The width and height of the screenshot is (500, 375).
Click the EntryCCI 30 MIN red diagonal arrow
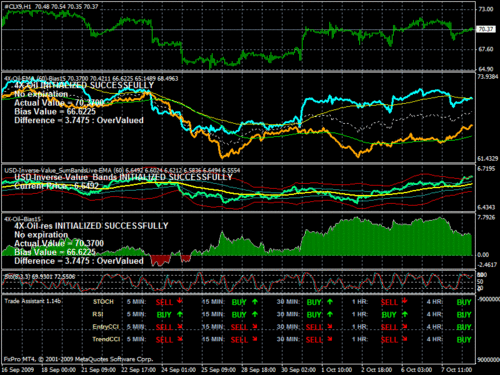click(x=330, y=327)
